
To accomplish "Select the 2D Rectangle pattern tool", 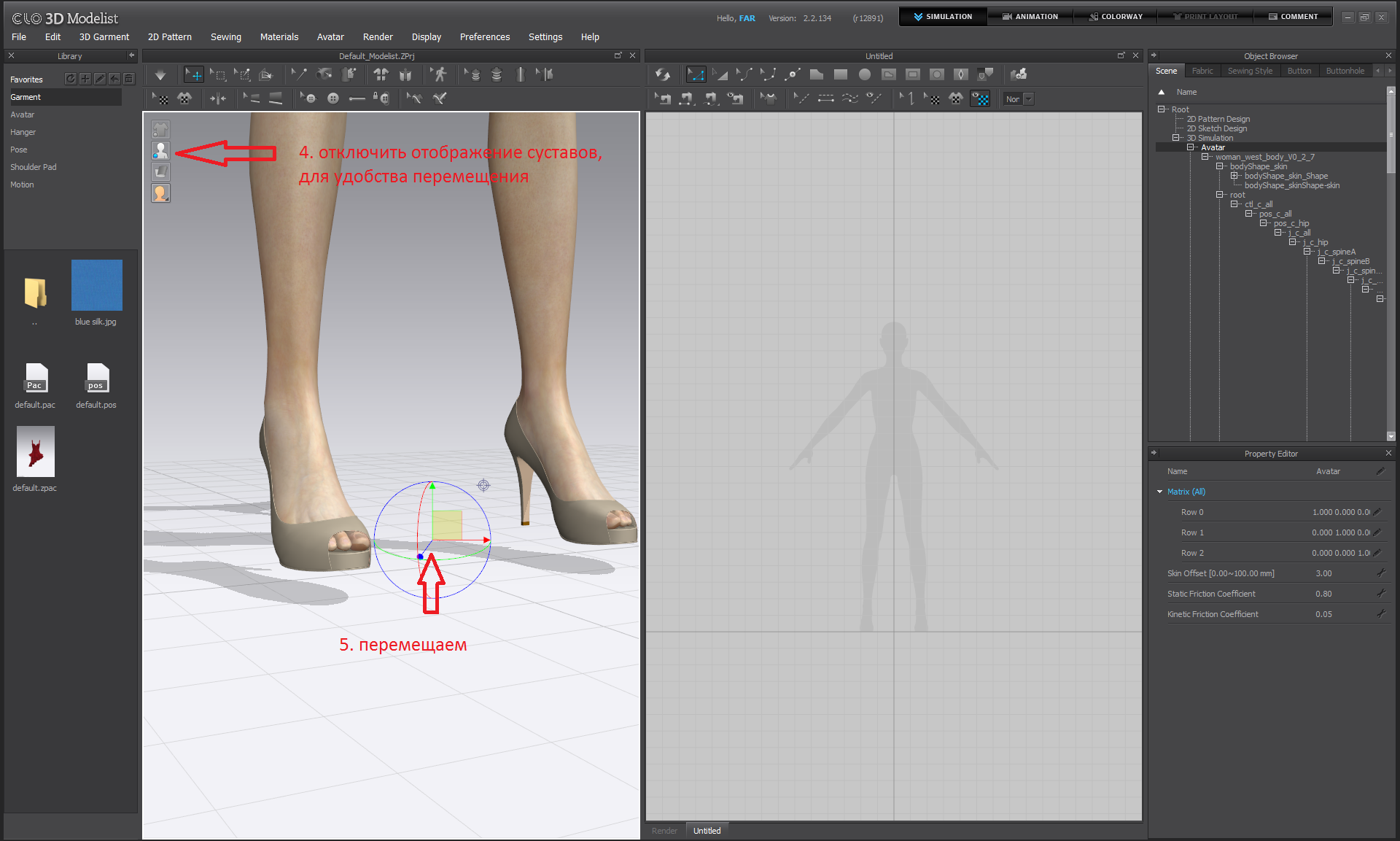I will tap(841, 74).
